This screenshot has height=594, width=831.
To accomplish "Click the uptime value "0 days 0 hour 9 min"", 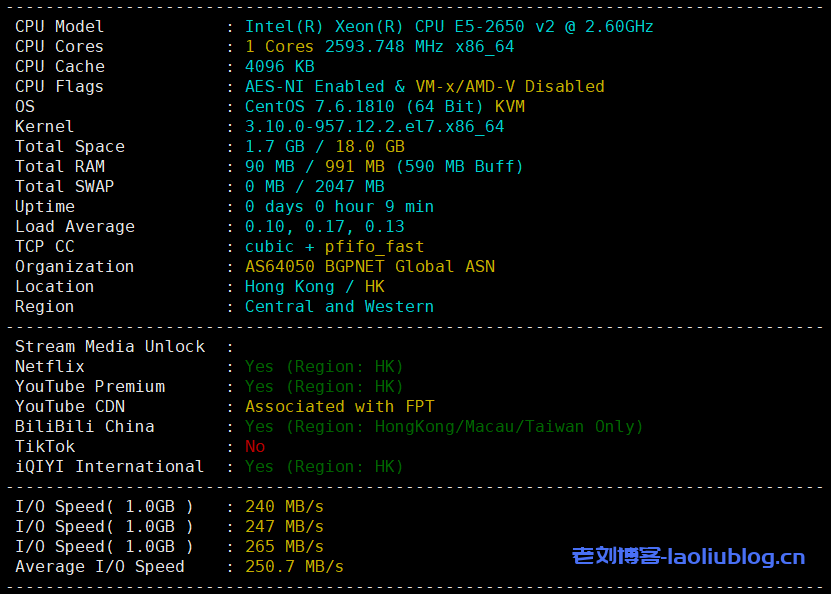I will pos(339,207).
